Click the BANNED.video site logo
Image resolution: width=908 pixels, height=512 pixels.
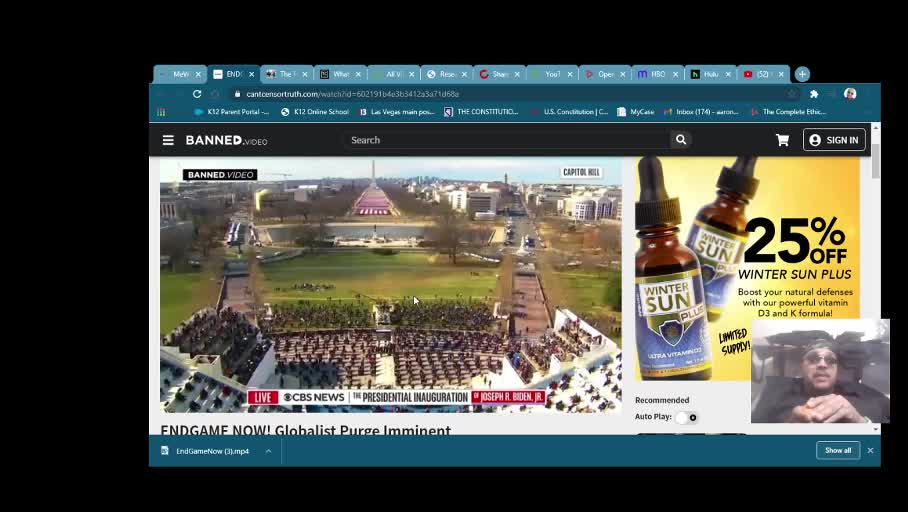[x=226, y=140]
